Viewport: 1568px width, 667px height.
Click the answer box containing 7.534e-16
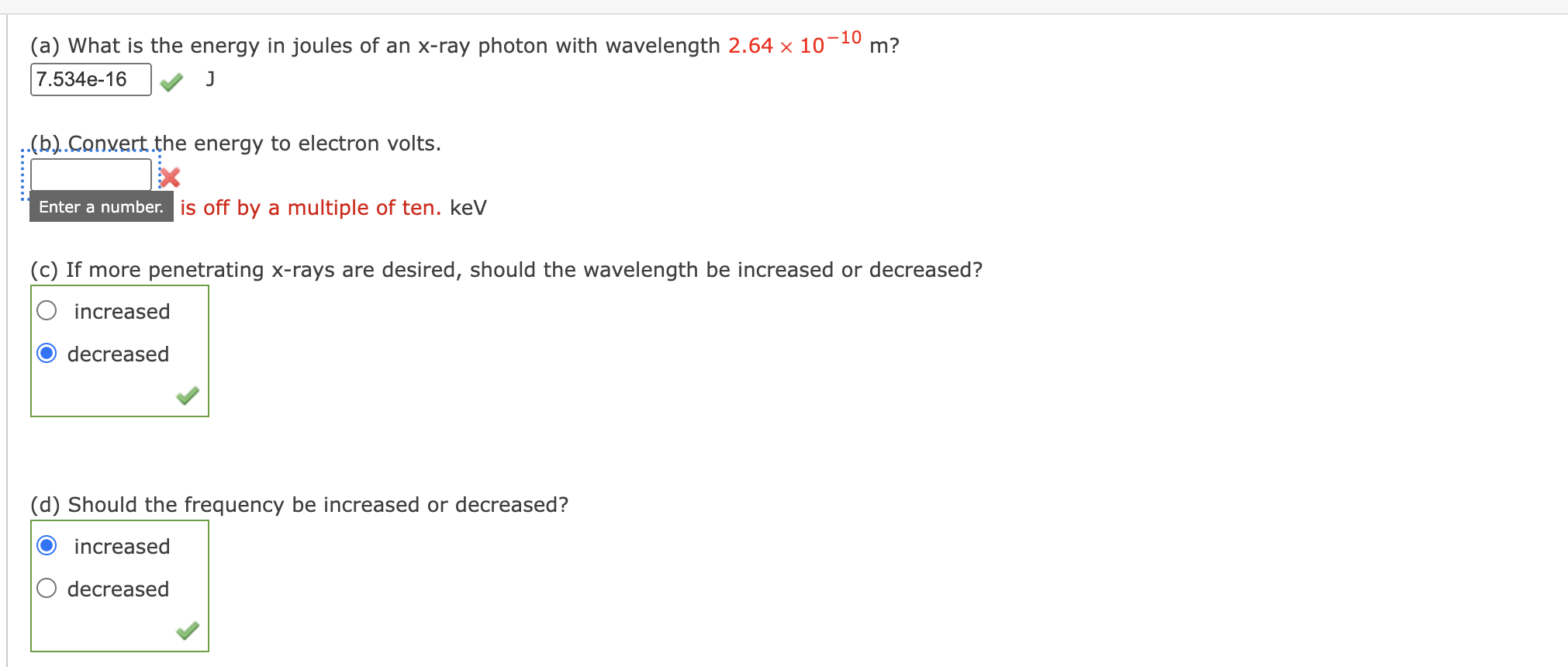point(90,79)
